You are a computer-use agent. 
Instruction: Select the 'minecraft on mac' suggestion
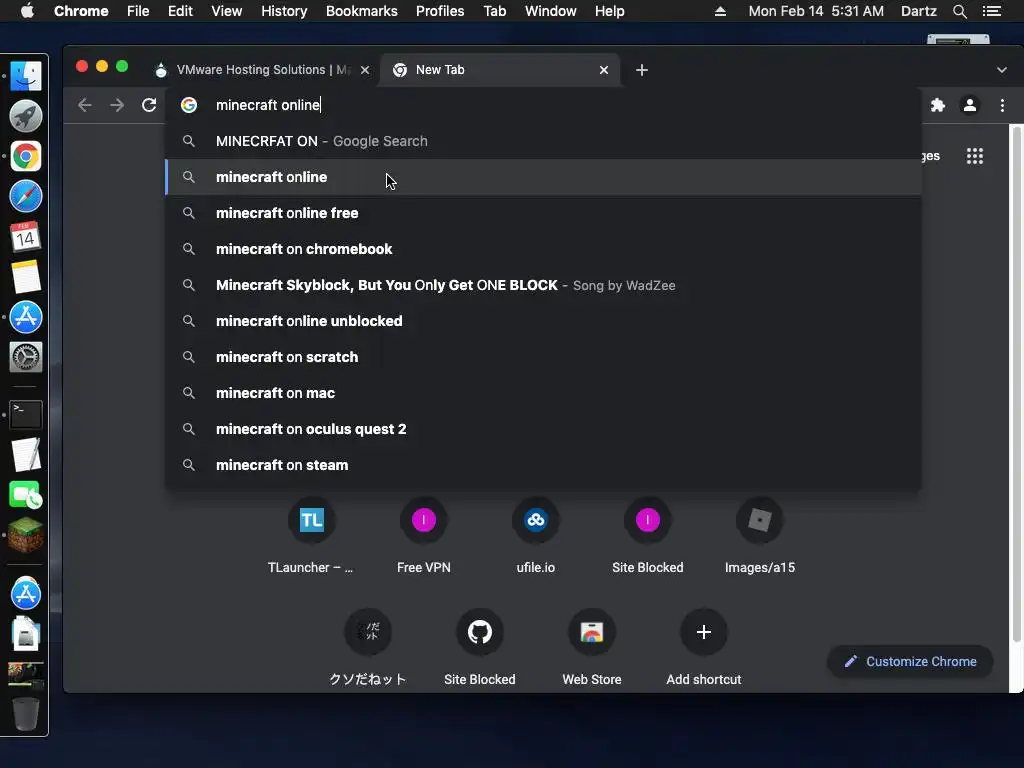pos(543,393)
